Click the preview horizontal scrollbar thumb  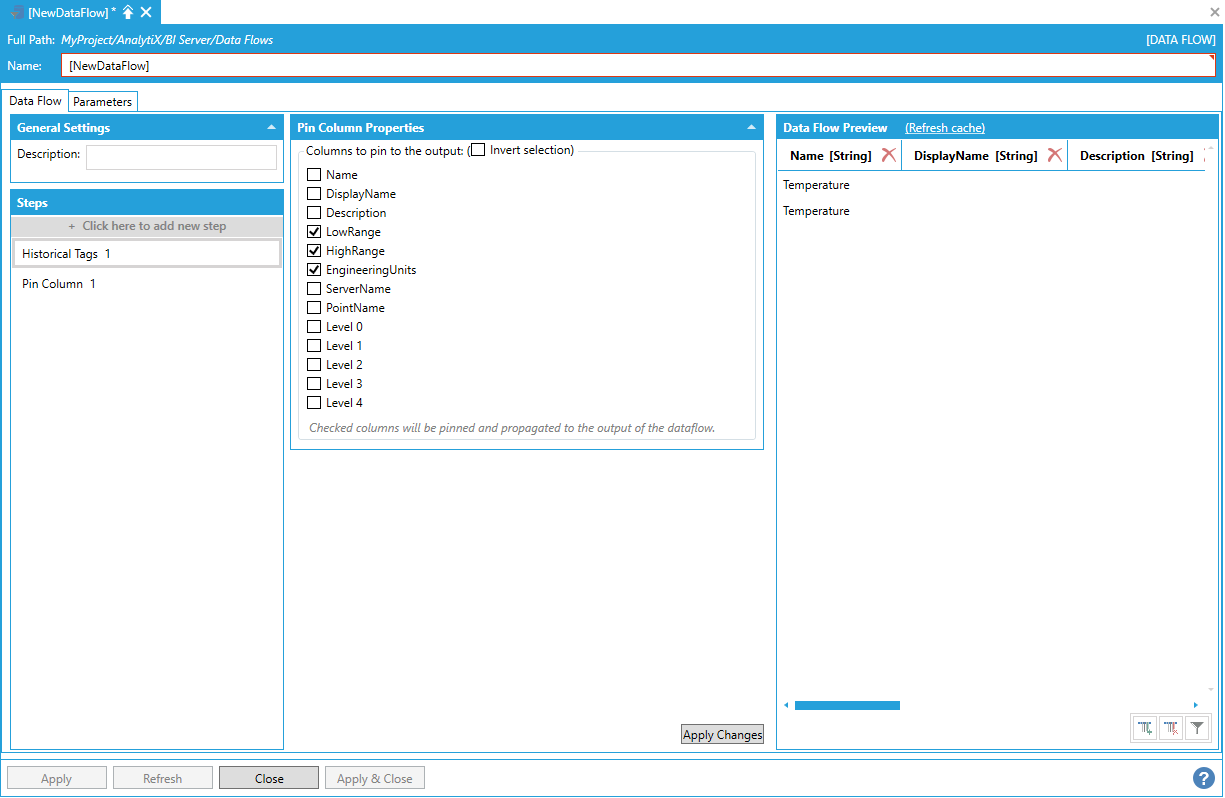(846, 705)
